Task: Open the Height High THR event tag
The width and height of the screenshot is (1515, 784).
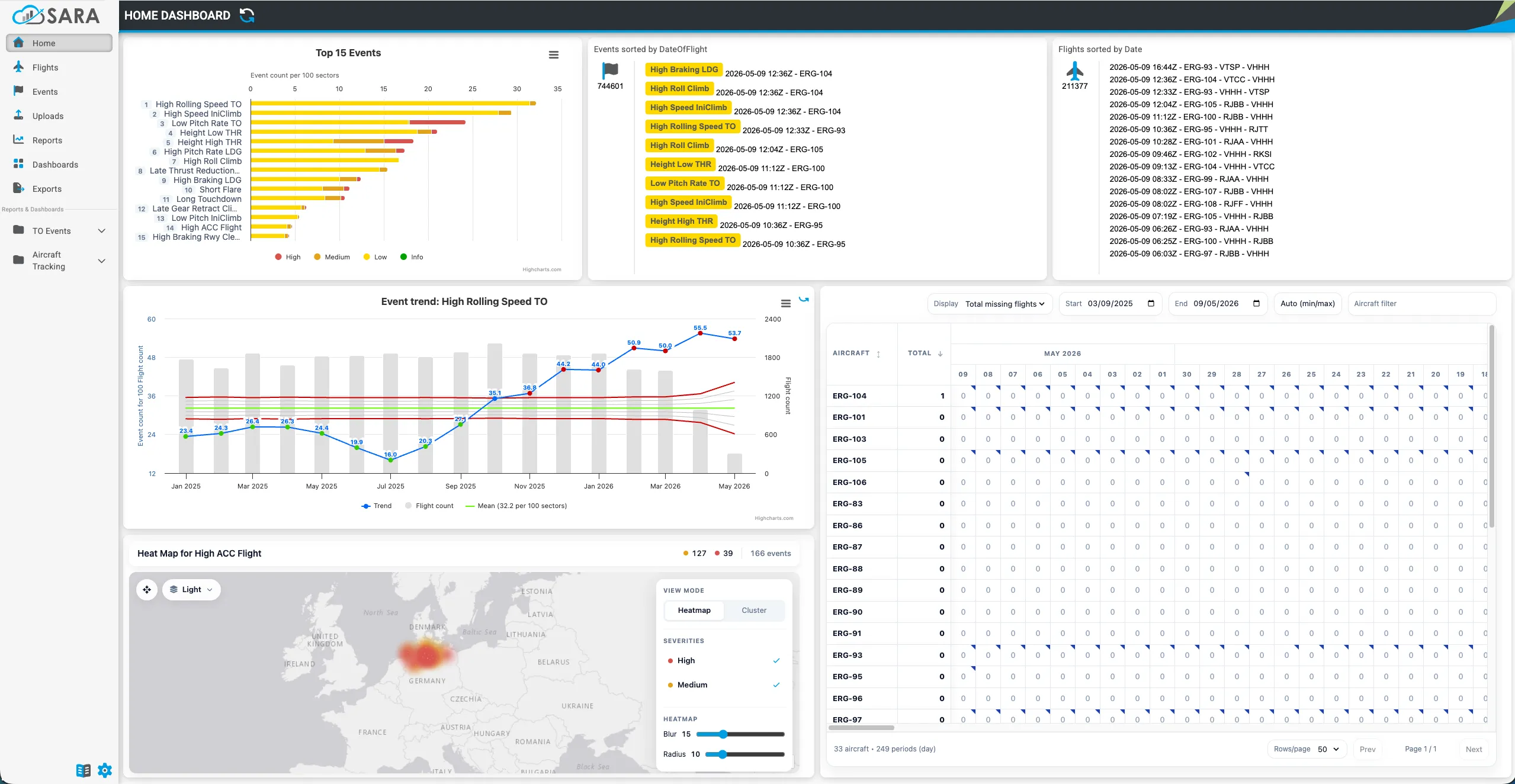Action: [681, 221]
